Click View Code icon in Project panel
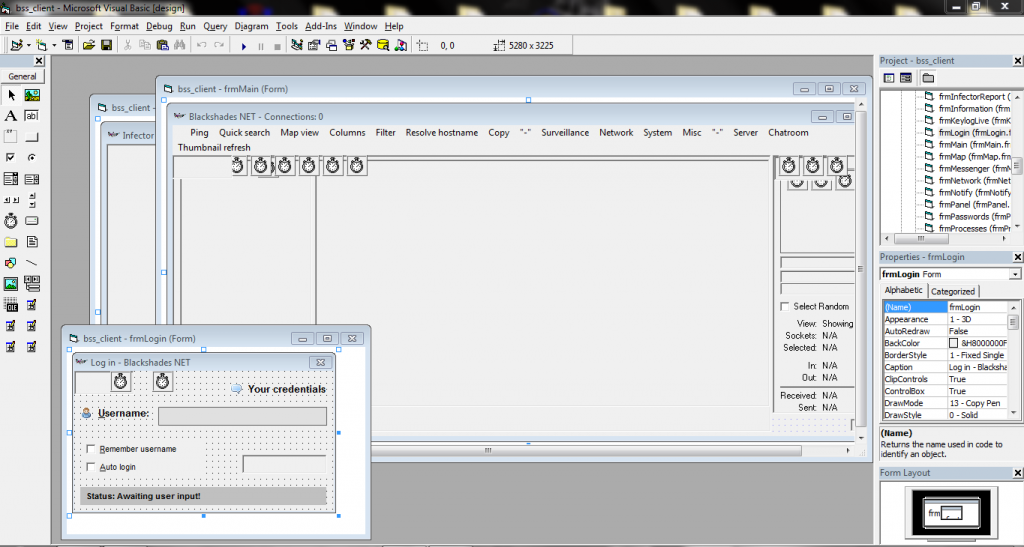 click(x=889, y=78)
